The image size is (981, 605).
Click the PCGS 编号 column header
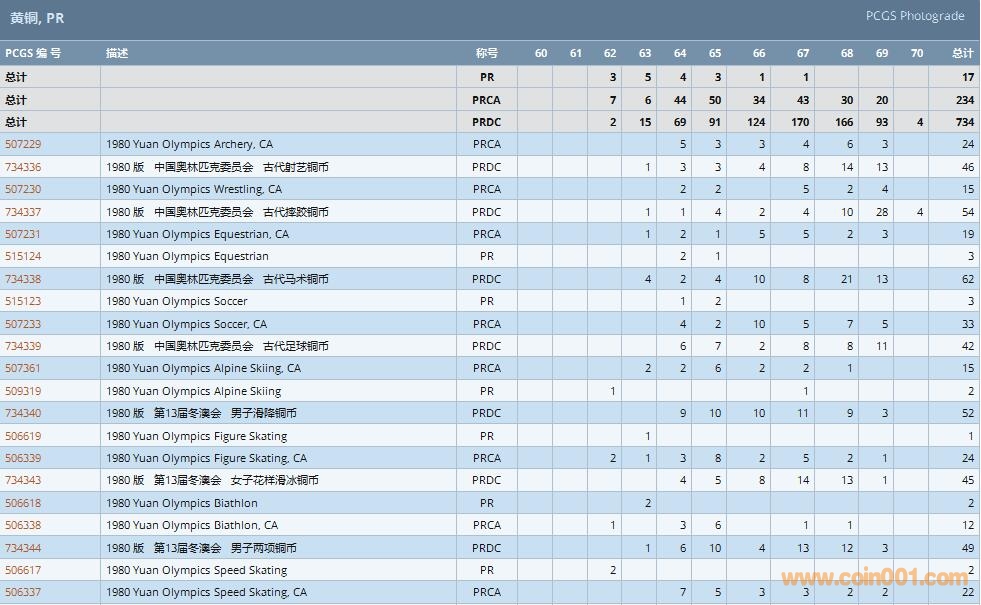pyautogui.click(x=33, y=53)
